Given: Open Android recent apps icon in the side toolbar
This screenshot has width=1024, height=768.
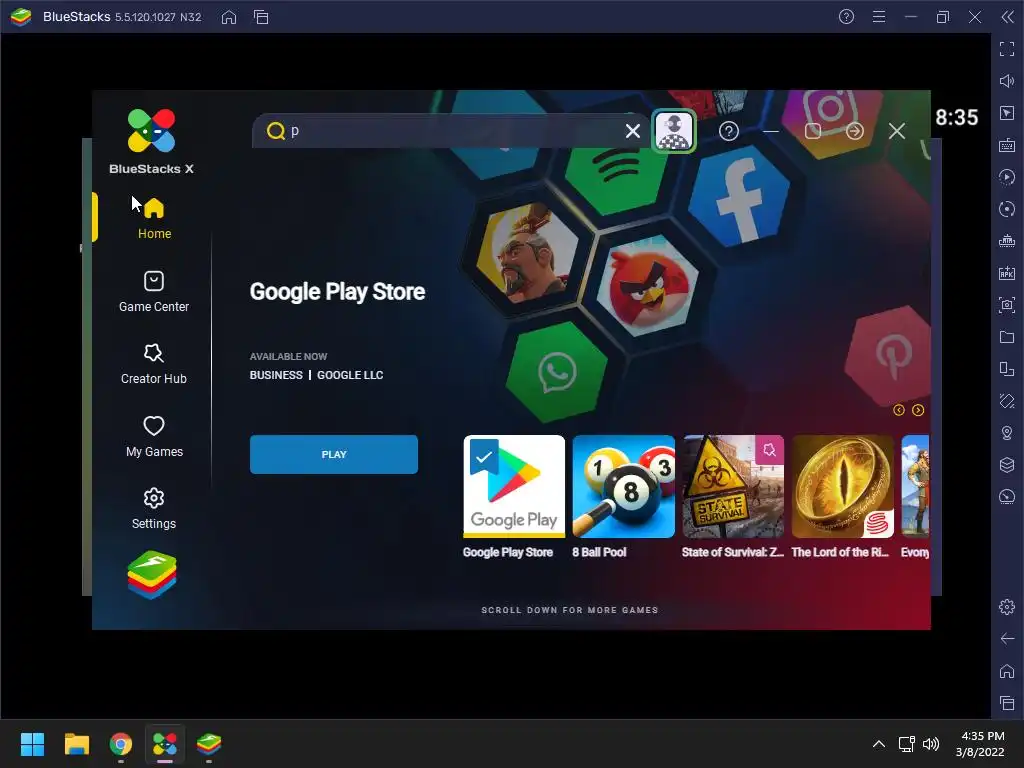Looking at the screenshot, I should (x=1007, y=703).
